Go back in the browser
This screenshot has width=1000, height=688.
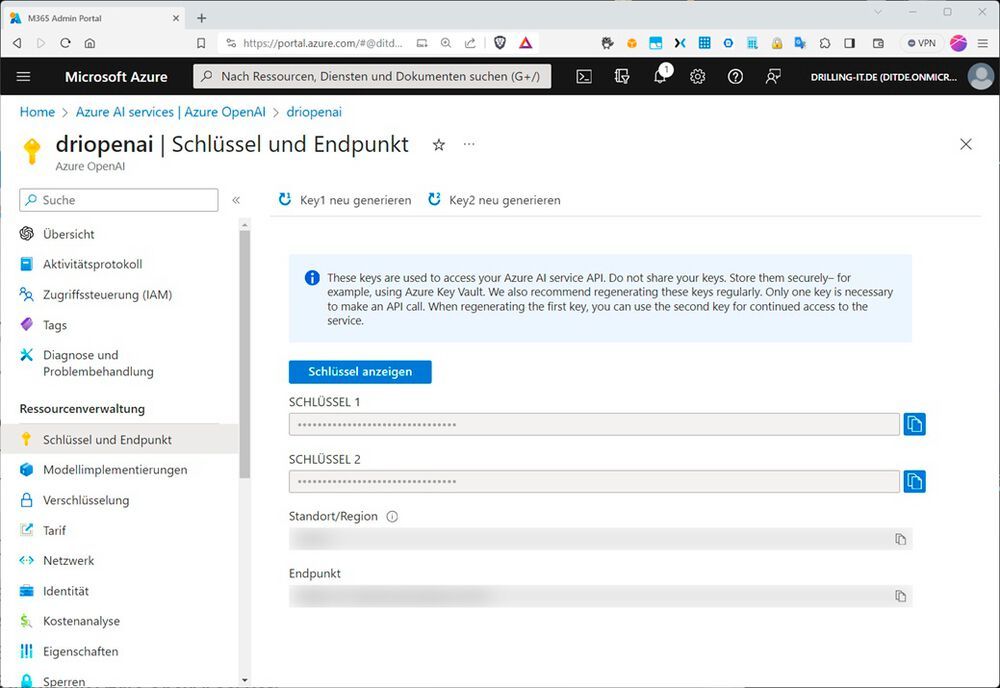click(x=17, y=43)
